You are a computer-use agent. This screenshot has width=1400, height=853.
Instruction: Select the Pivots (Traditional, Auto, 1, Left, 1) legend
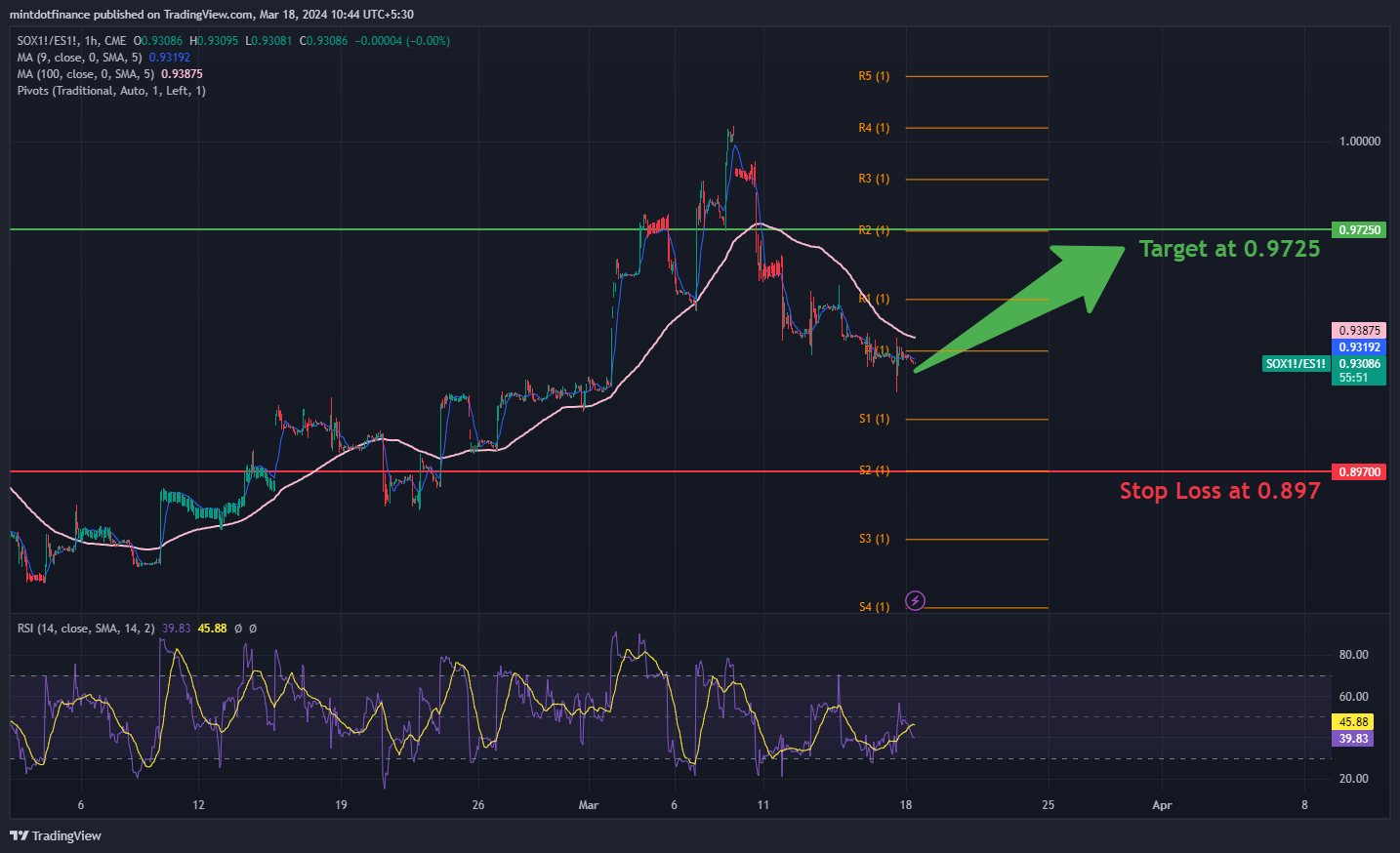(x=111, y=91)
